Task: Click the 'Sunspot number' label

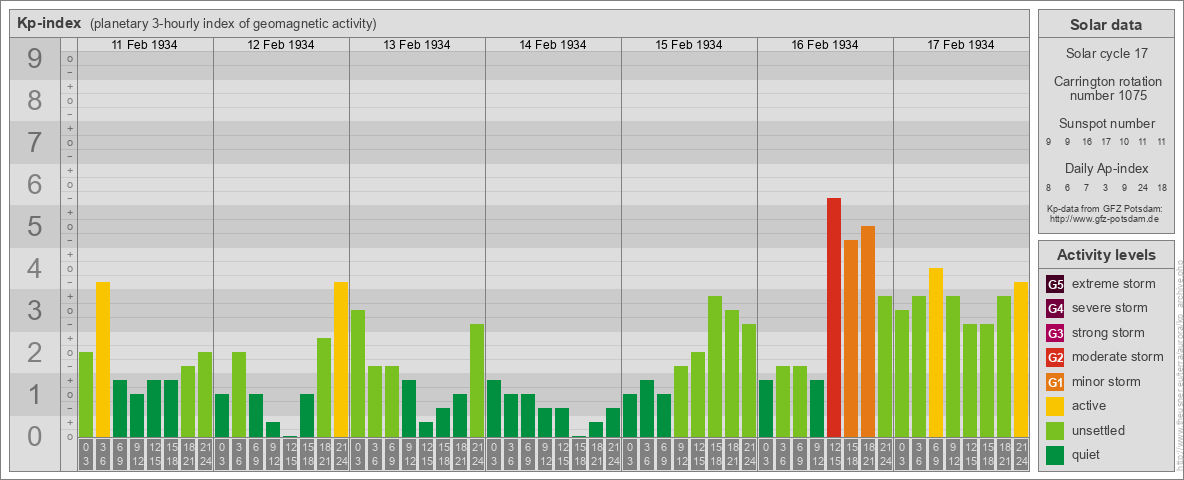Action: (x=1106, y=124)
